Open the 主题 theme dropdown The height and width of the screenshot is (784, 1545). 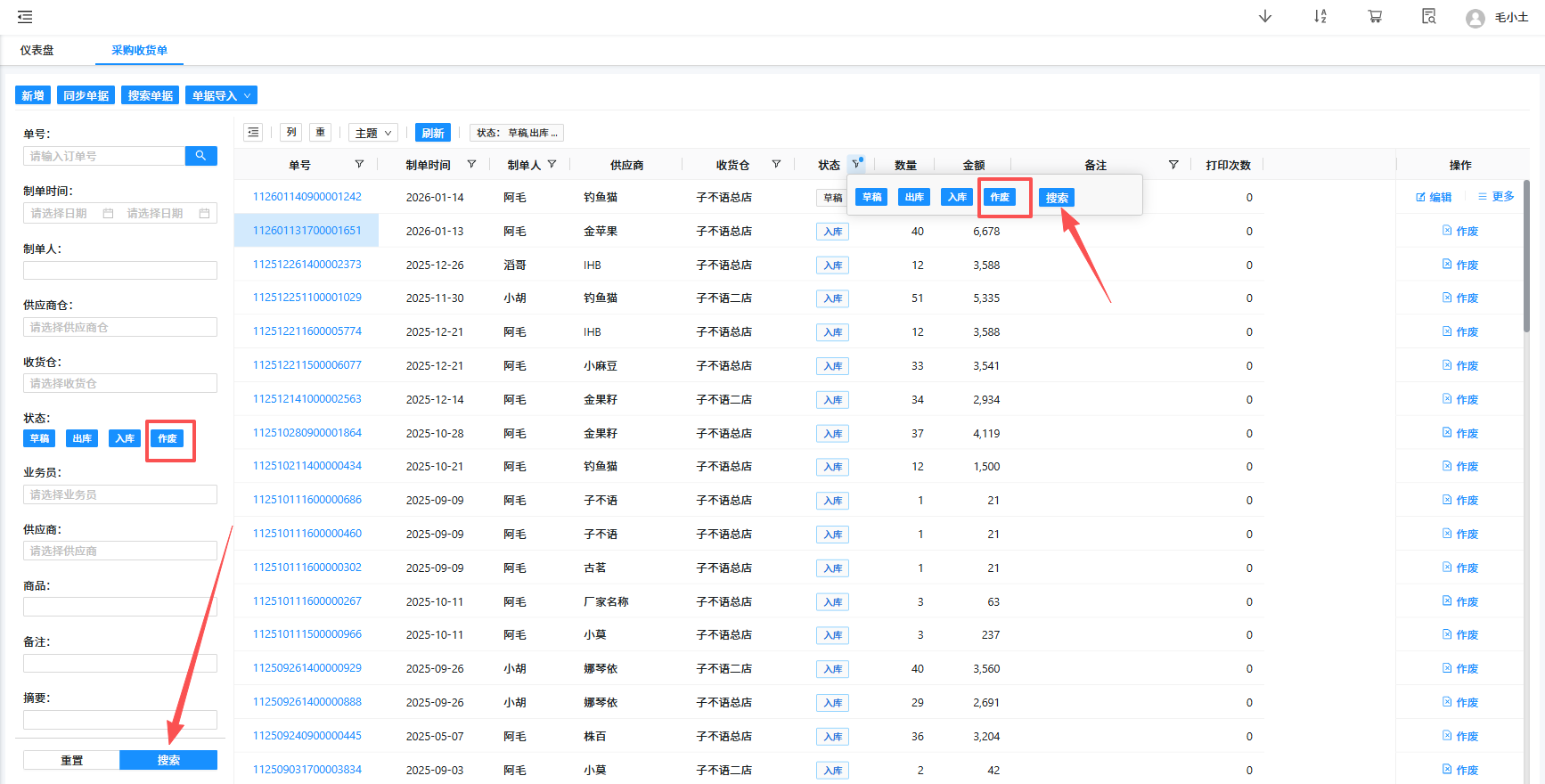tap(372, 133)
